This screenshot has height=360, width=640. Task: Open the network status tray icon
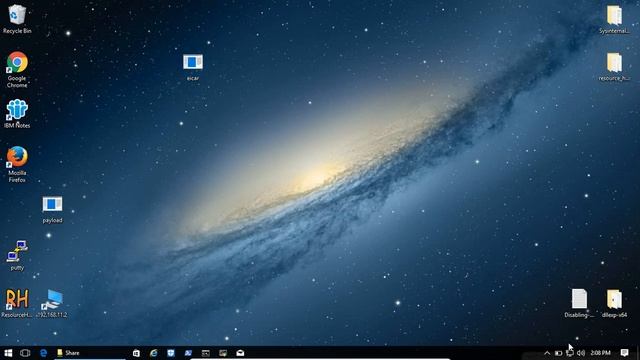(570, 353)
